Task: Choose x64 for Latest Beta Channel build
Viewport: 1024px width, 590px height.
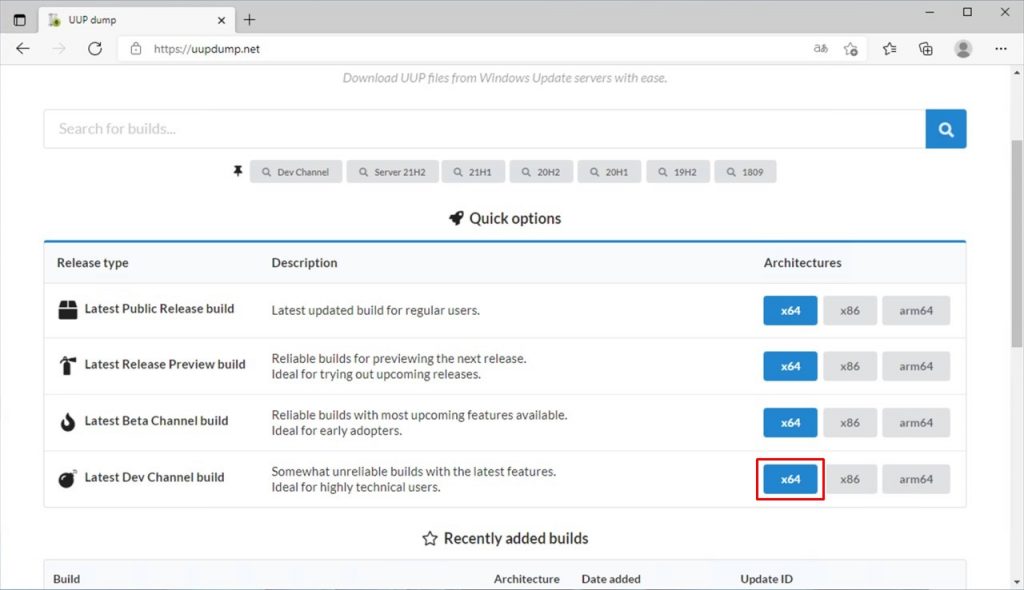Action: (790, 423)
